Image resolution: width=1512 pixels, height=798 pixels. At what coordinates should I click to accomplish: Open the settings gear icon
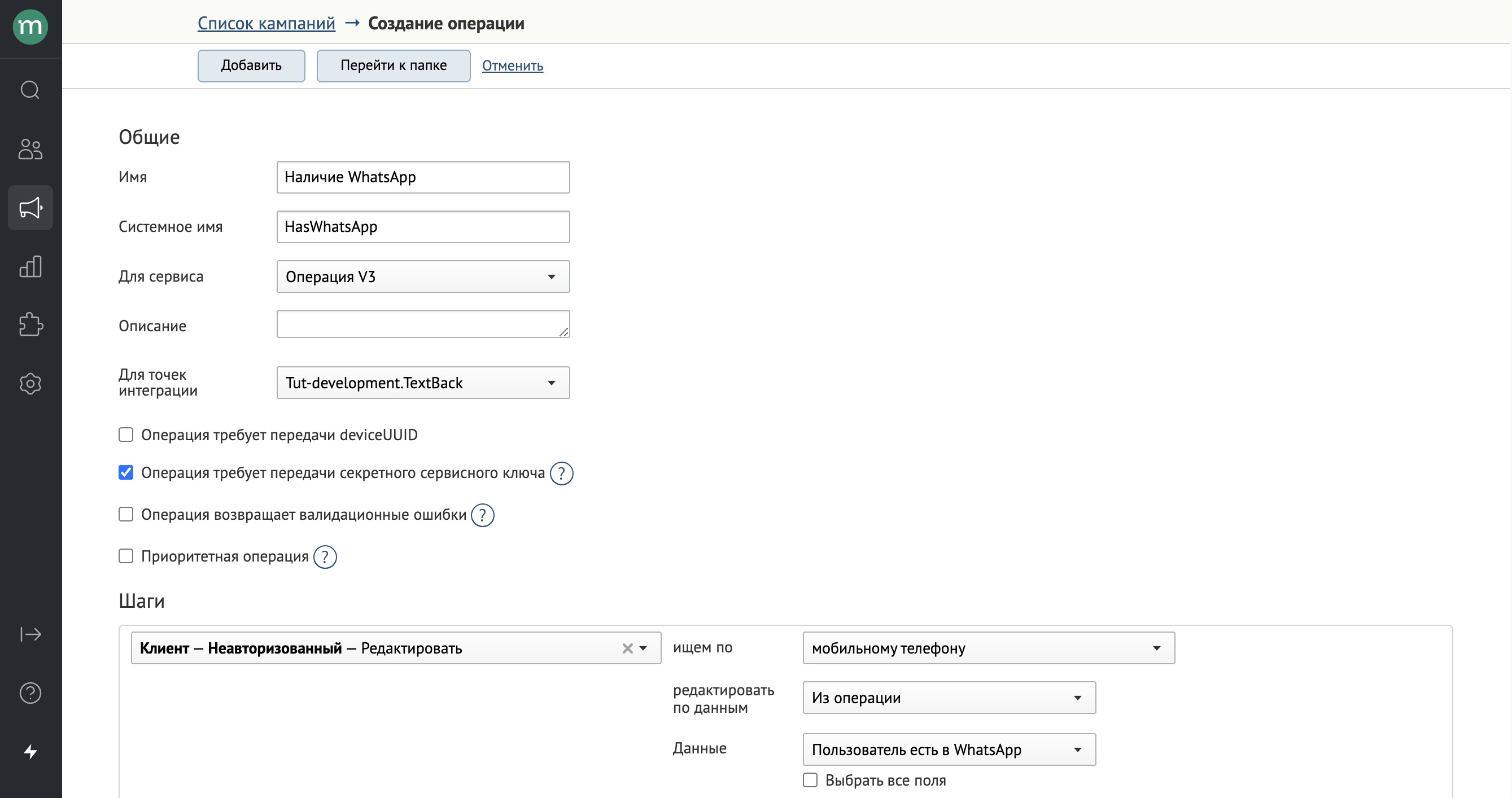(x=30, y=384)
